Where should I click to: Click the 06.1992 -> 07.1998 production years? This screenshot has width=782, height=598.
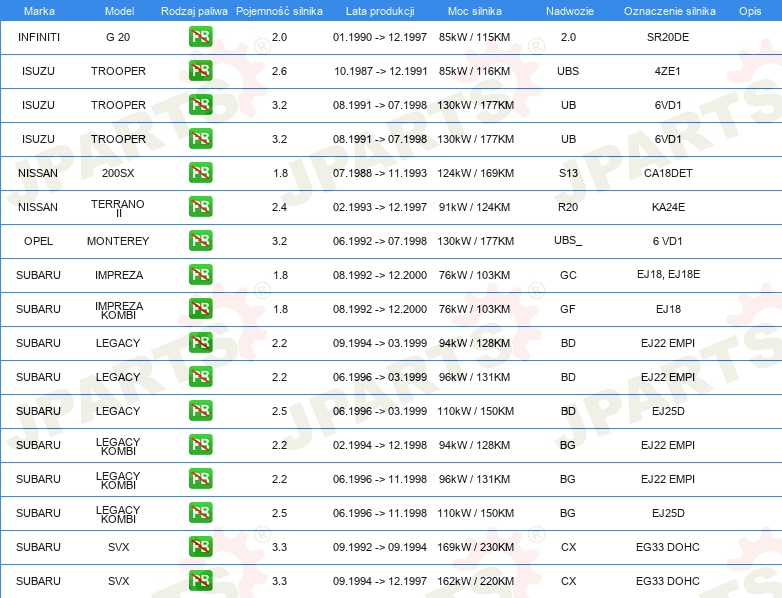[x=380, y=241]
